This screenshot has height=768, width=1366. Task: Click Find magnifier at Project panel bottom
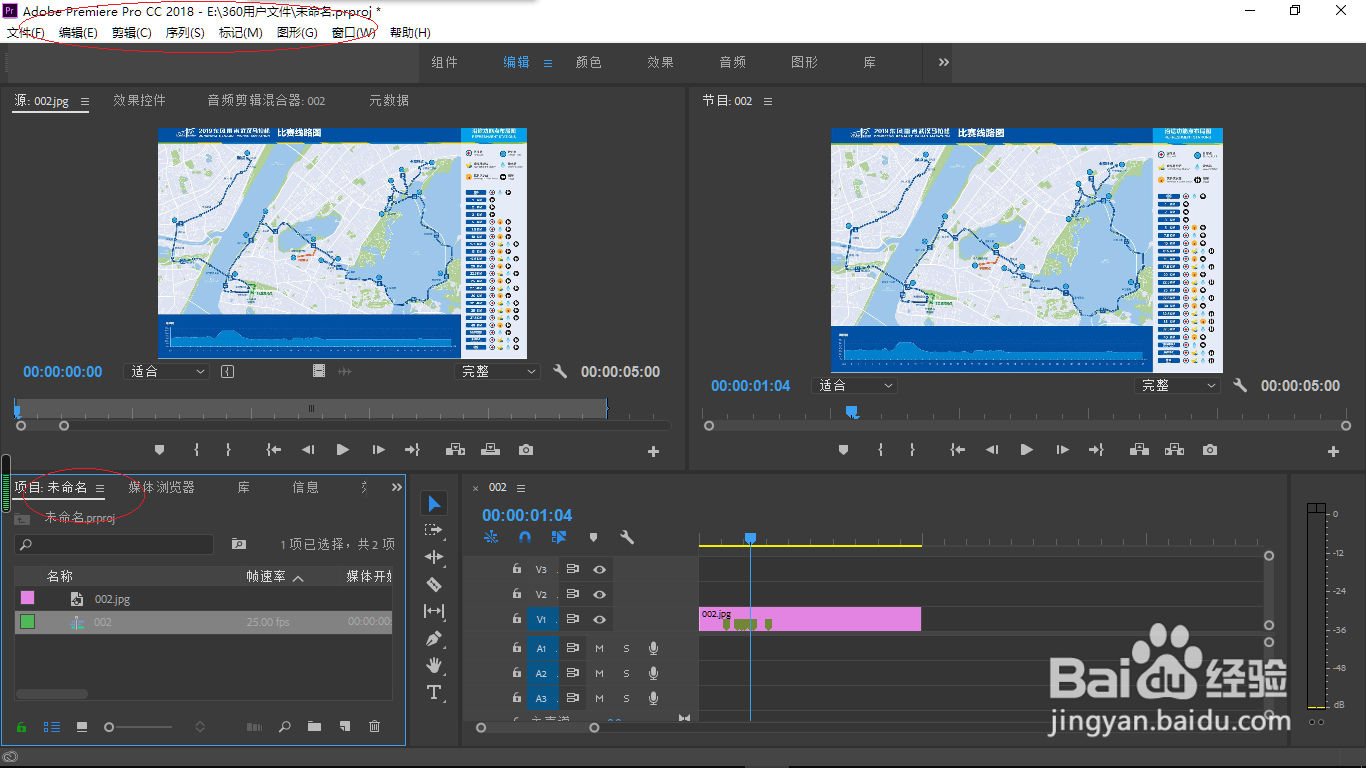pyautogui.click(x=284, y=727)
